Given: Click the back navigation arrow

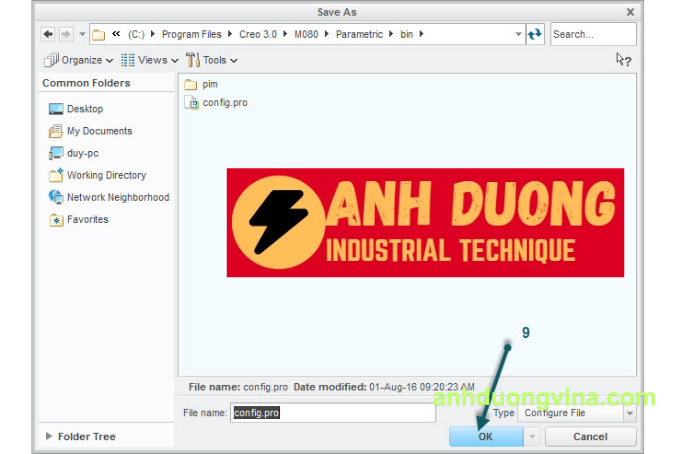Looking at the screenshot, I should 48,34.
